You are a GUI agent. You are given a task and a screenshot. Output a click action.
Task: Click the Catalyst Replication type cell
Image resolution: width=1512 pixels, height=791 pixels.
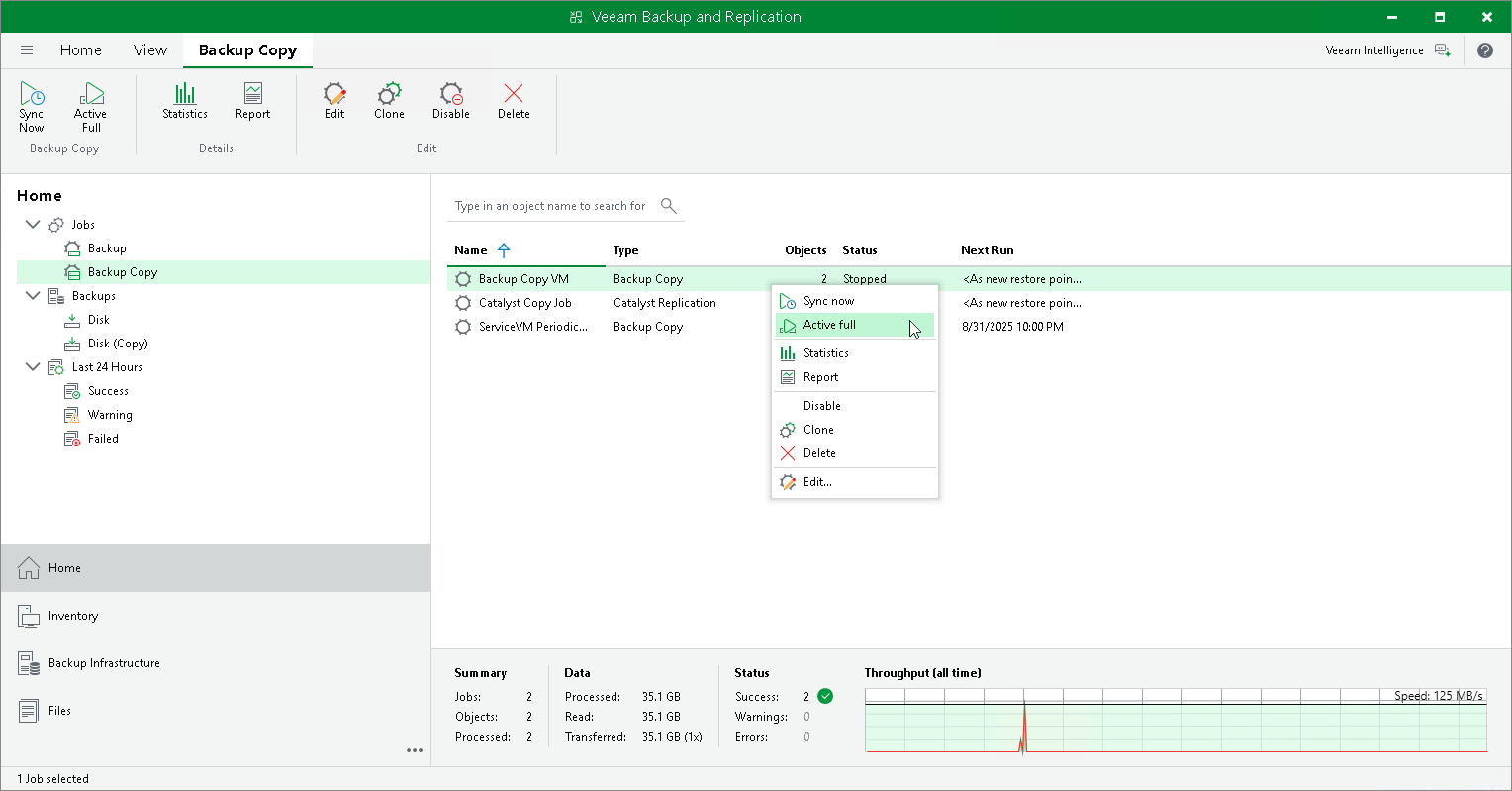point(665,303)
